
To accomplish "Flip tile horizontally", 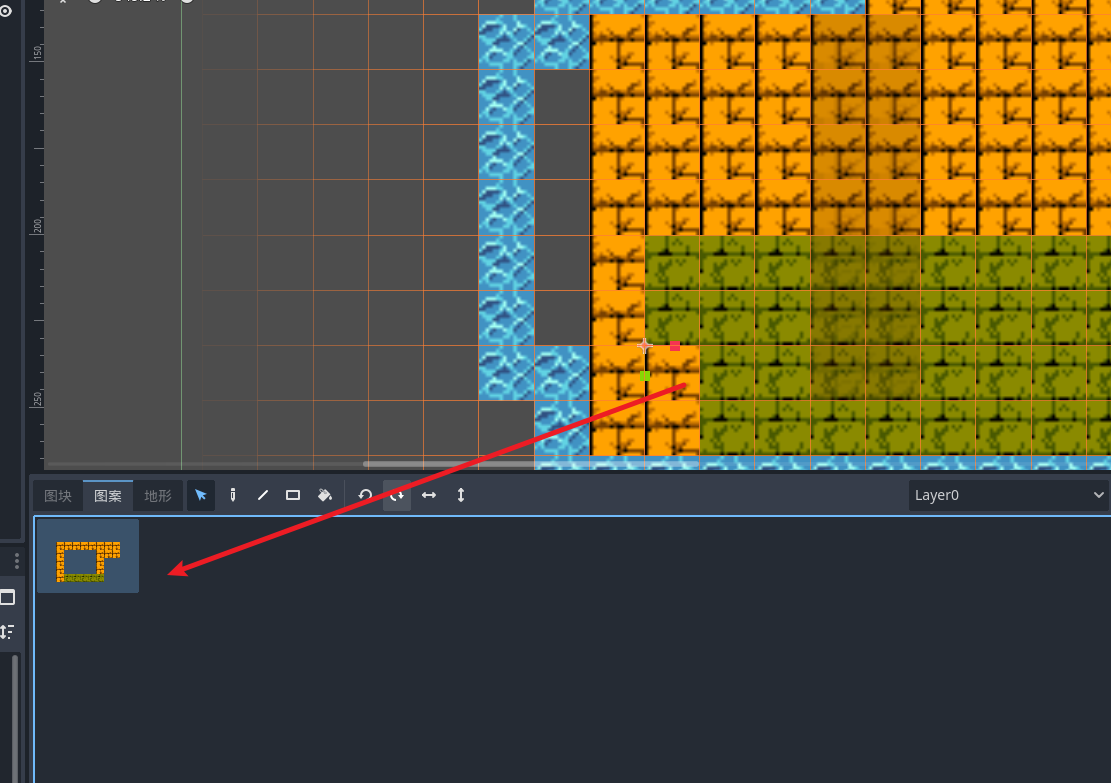I will pyautogui.click(x=429, y=495).
